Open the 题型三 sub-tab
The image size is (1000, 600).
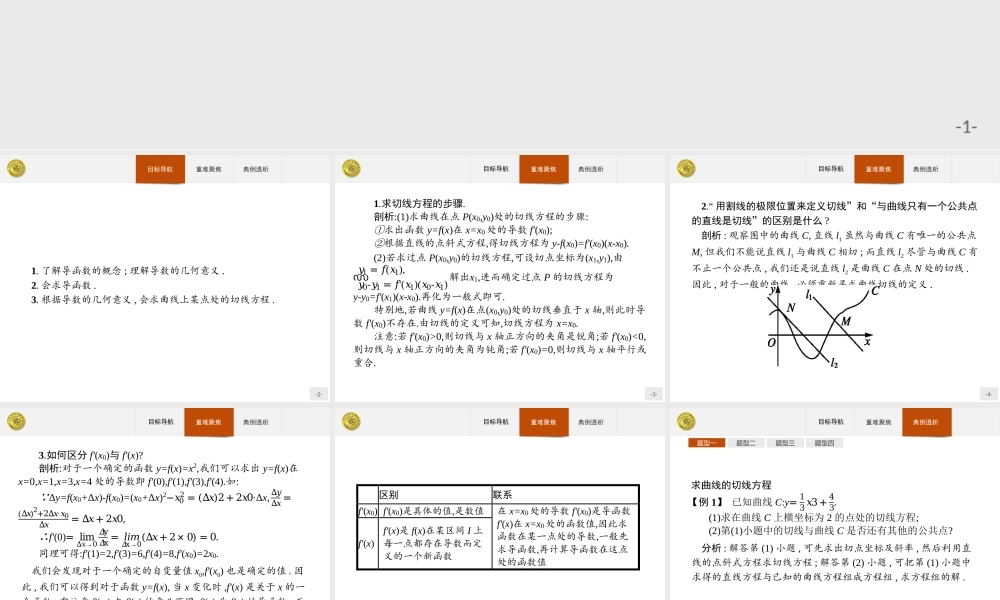(785, 441)
